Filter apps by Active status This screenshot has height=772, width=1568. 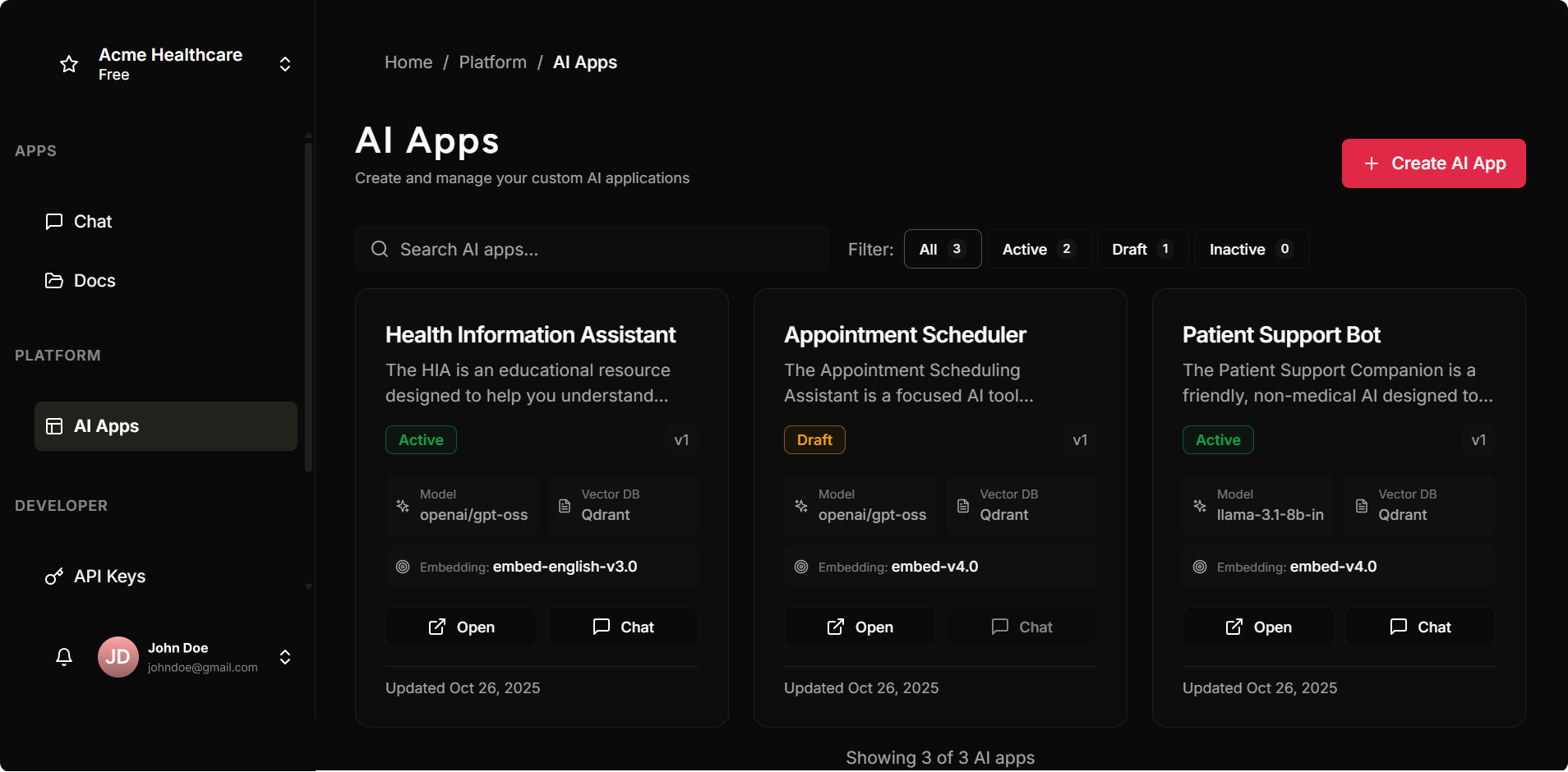point(1038,249)
